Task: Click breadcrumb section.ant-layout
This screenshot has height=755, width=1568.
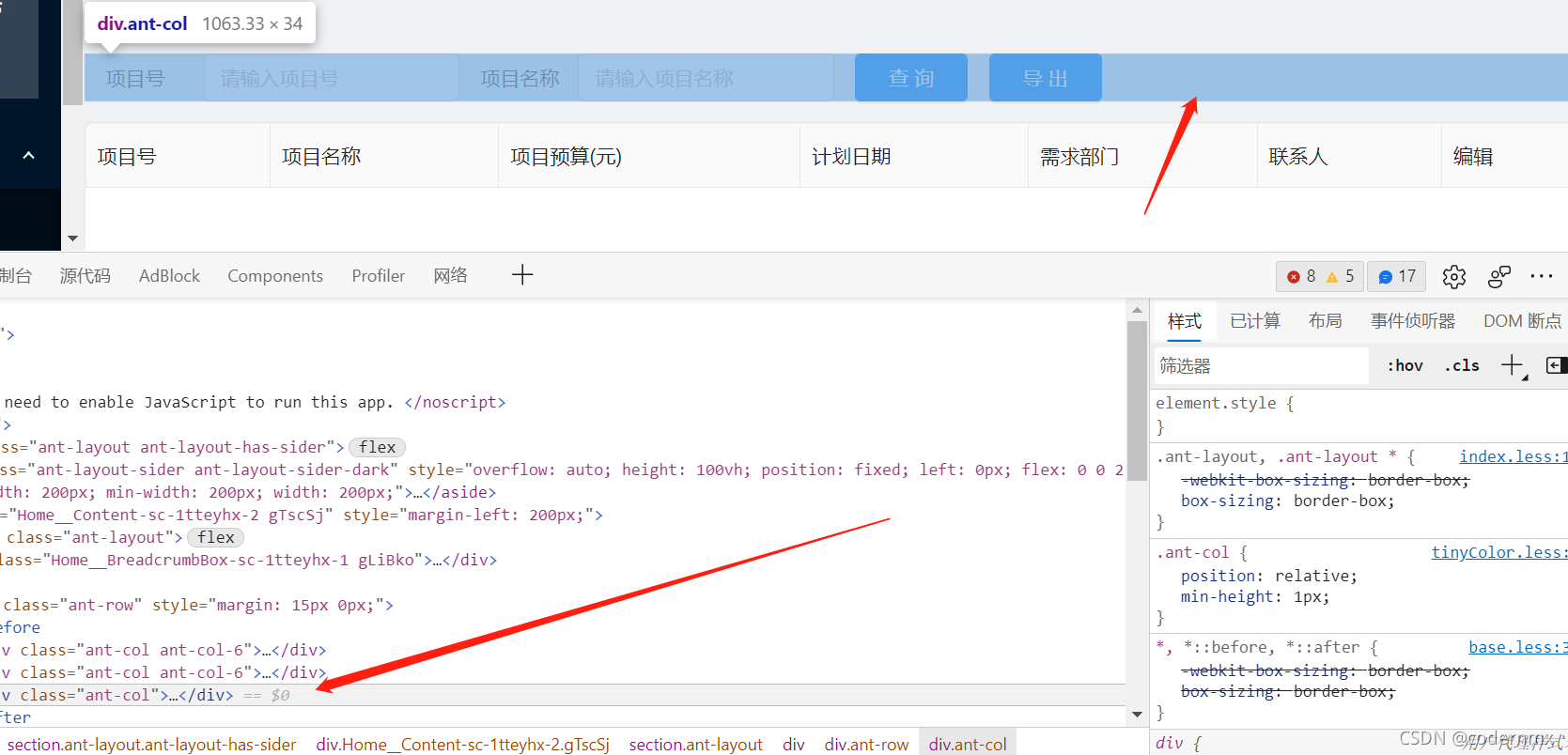Action: (695, 744)
